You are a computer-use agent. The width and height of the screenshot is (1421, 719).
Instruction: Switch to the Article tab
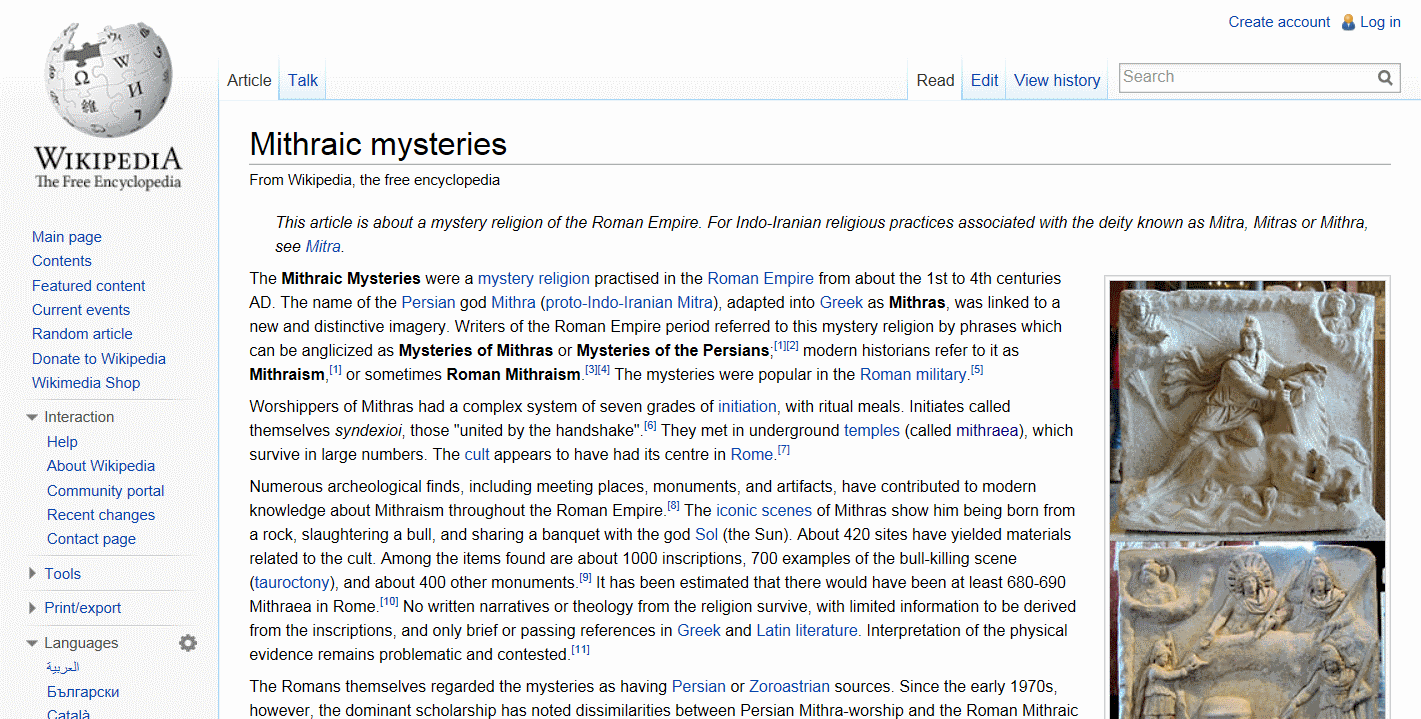(x=249, y=80)
